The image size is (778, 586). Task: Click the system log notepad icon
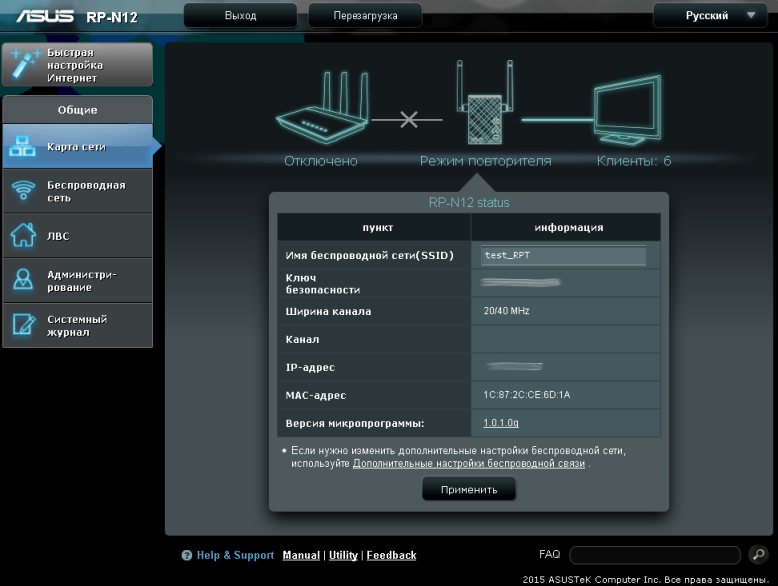coord(23,325)
